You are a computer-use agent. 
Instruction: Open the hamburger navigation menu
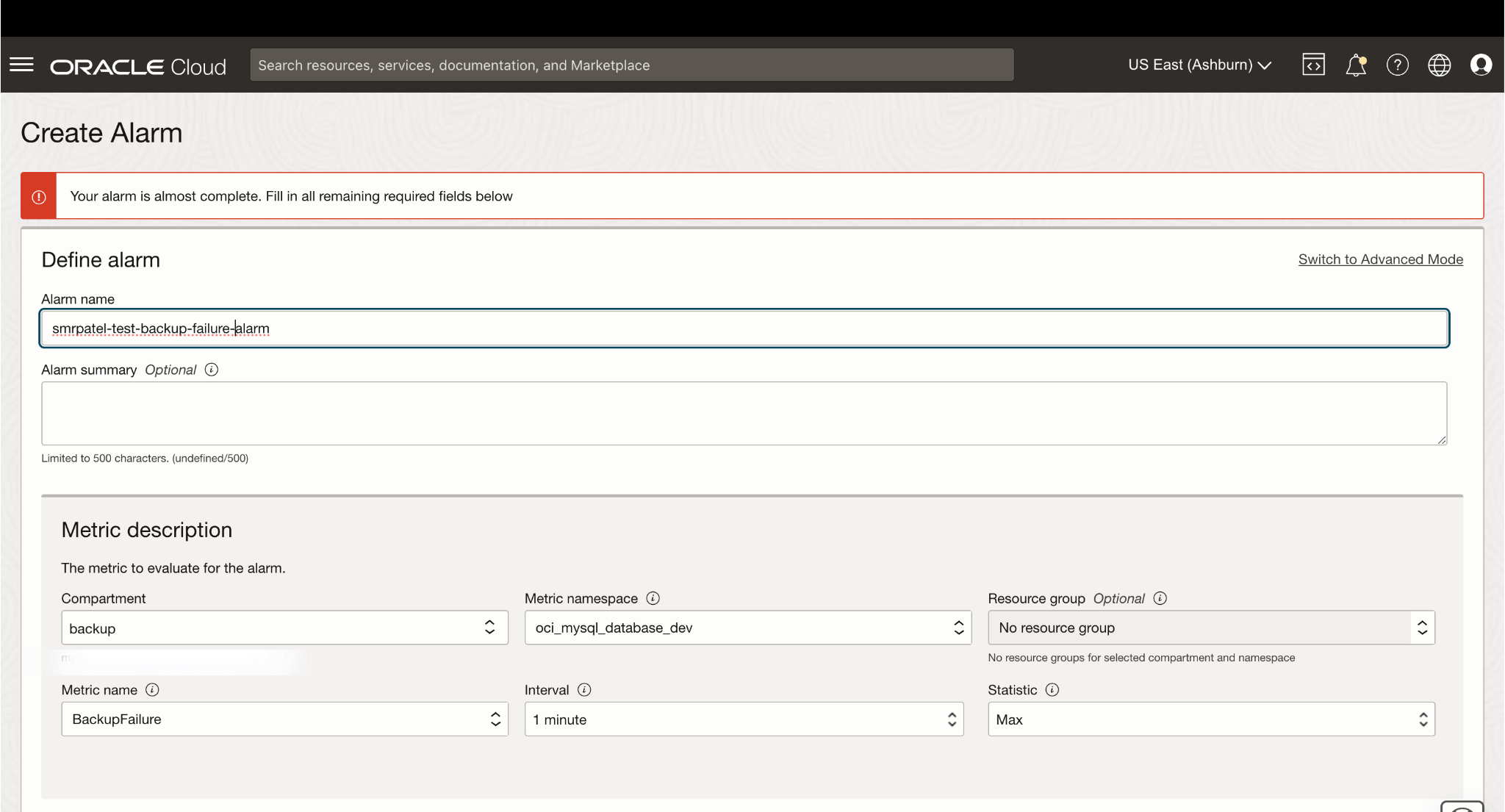(x=22, y=65)
